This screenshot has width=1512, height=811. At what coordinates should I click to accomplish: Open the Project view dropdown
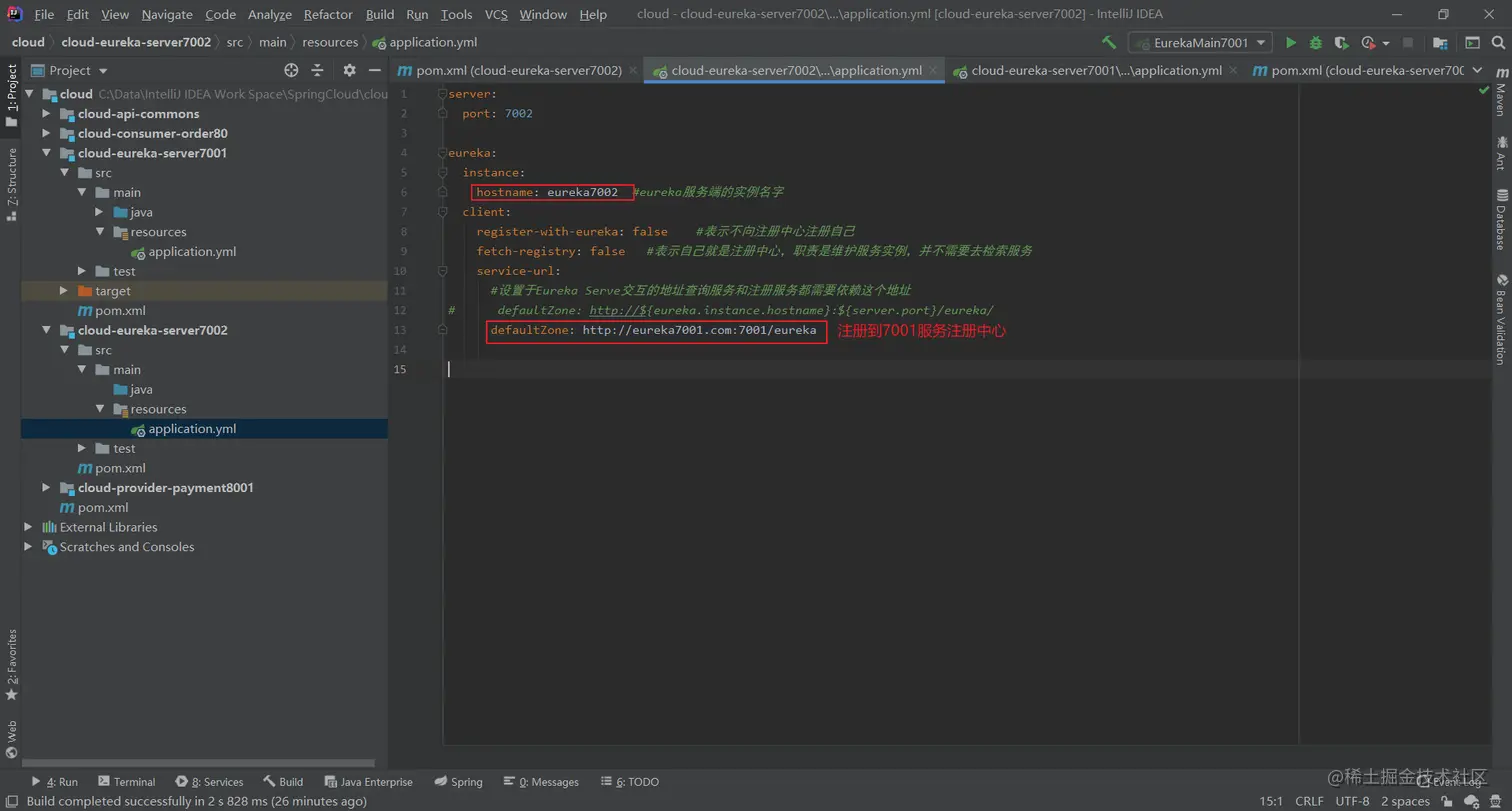(70, 70)
